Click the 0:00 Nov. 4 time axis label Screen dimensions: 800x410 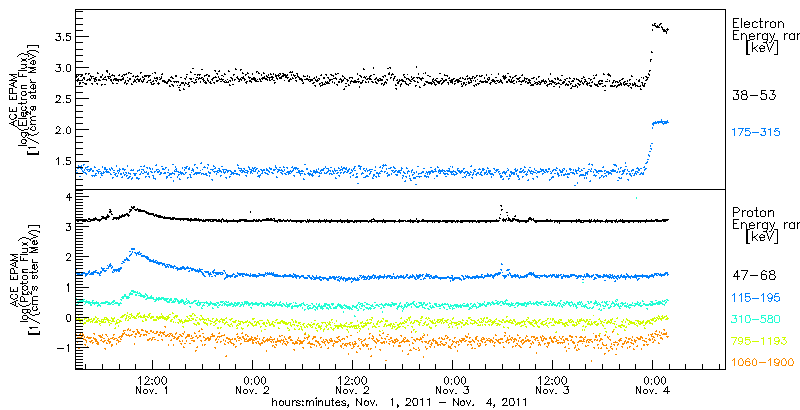653,385
